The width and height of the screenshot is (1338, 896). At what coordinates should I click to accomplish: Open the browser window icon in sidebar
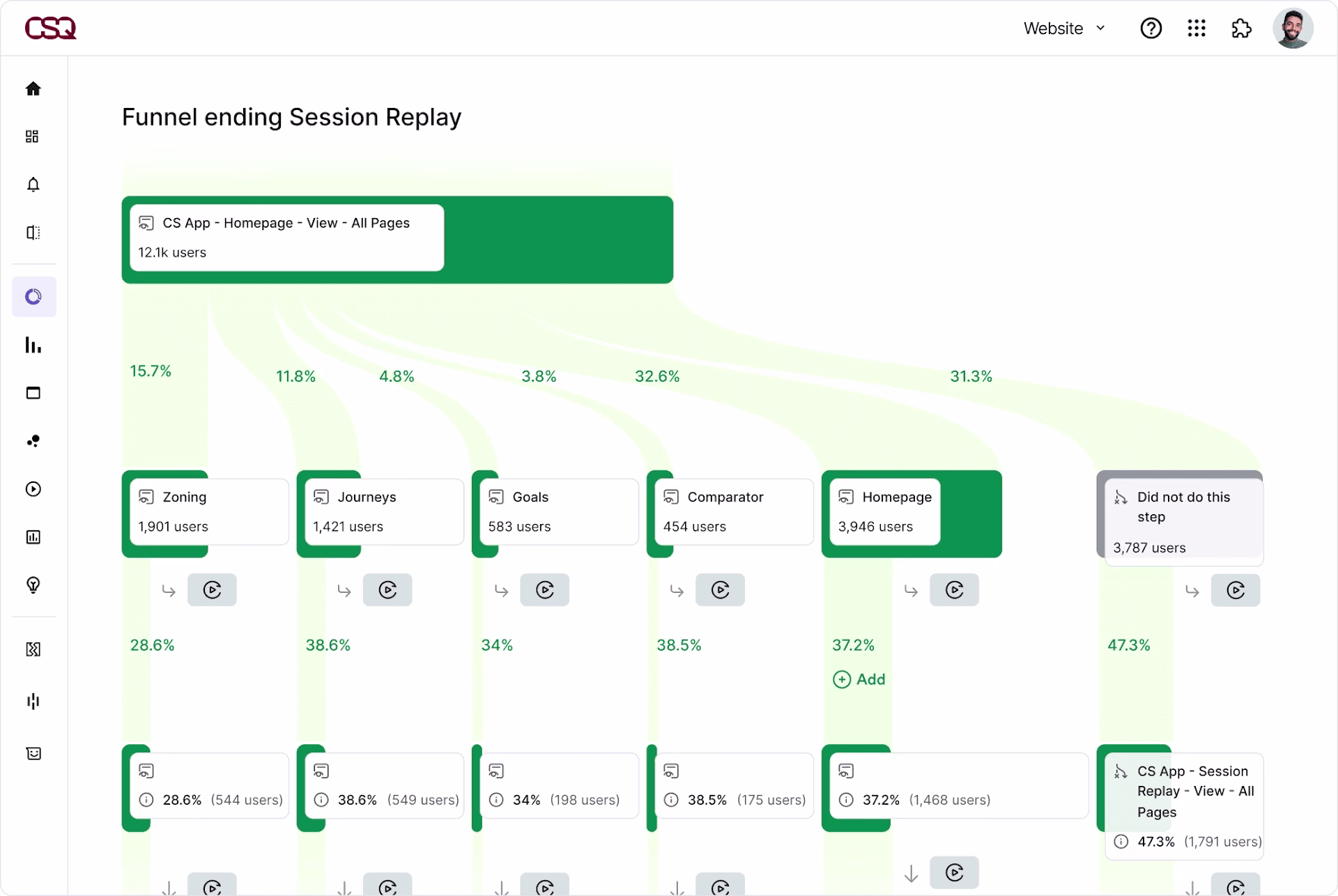pyautogui.click(x=33, y=393)
